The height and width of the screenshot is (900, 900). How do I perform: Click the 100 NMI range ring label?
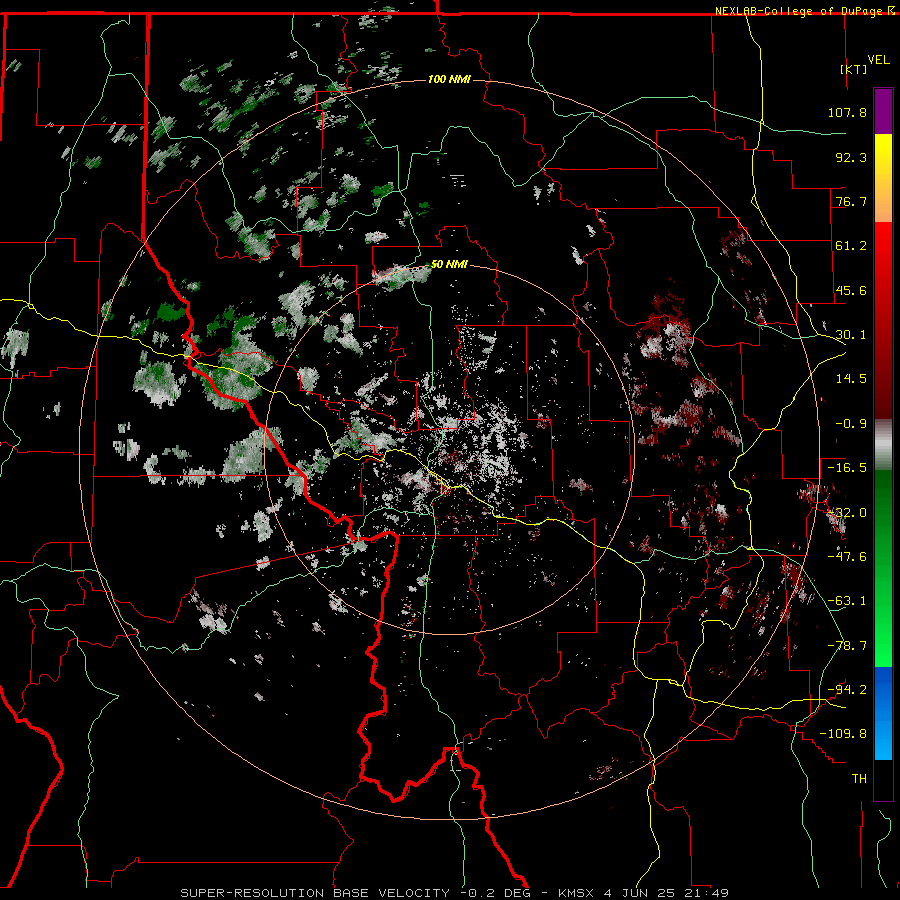coord(449,79)
